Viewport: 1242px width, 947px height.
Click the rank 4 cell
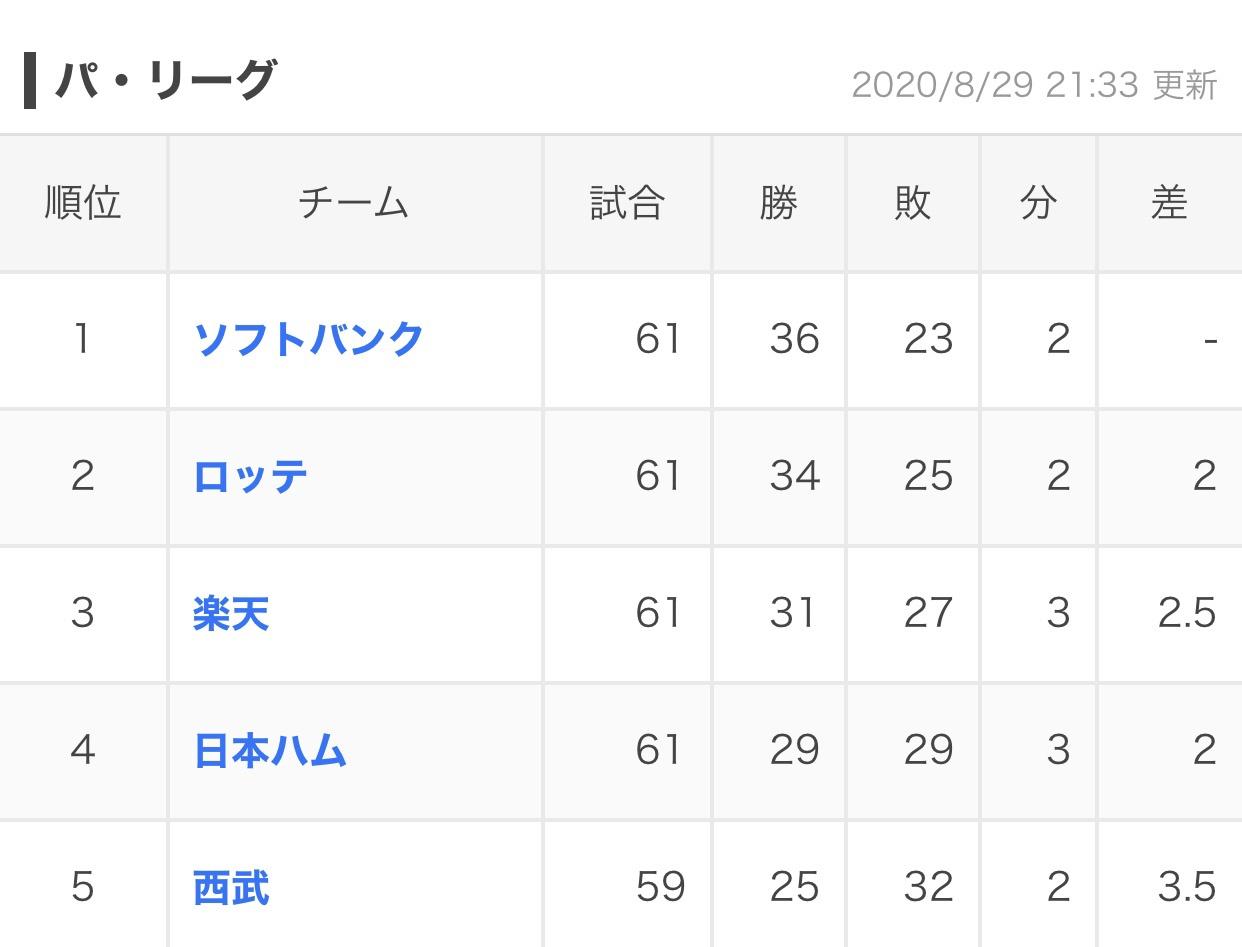coord(83,750)
